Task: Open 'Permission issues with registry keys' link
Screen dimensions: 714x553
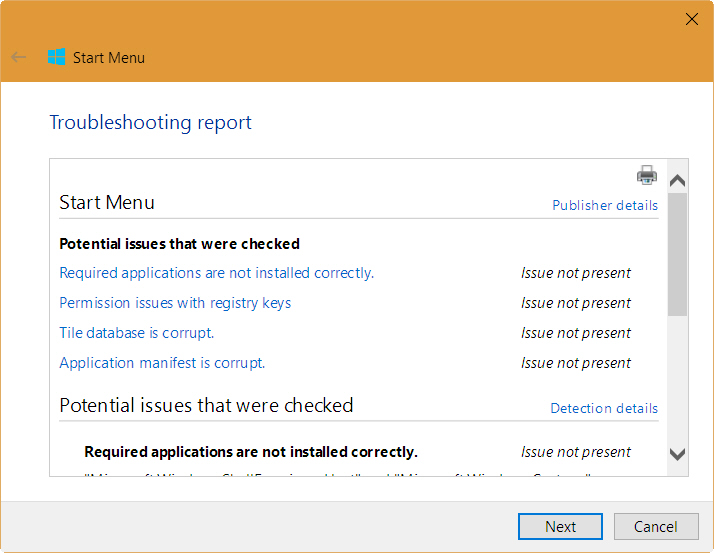Action: pos(175,303)
